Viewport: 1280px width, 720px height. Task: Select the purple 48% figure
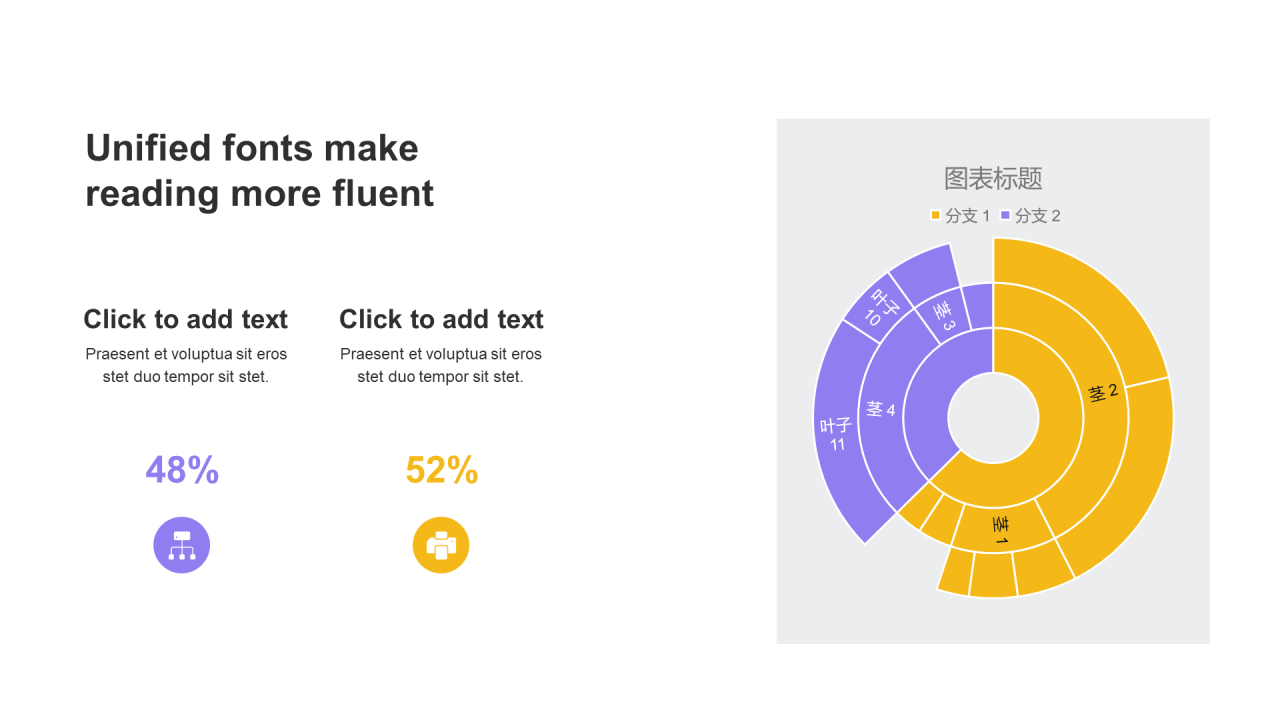[182, 470]
